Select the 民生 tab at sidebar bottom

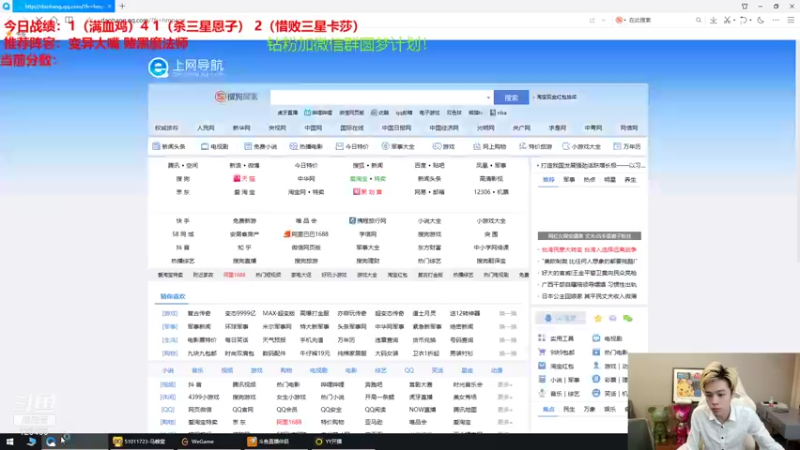(569, 409)
